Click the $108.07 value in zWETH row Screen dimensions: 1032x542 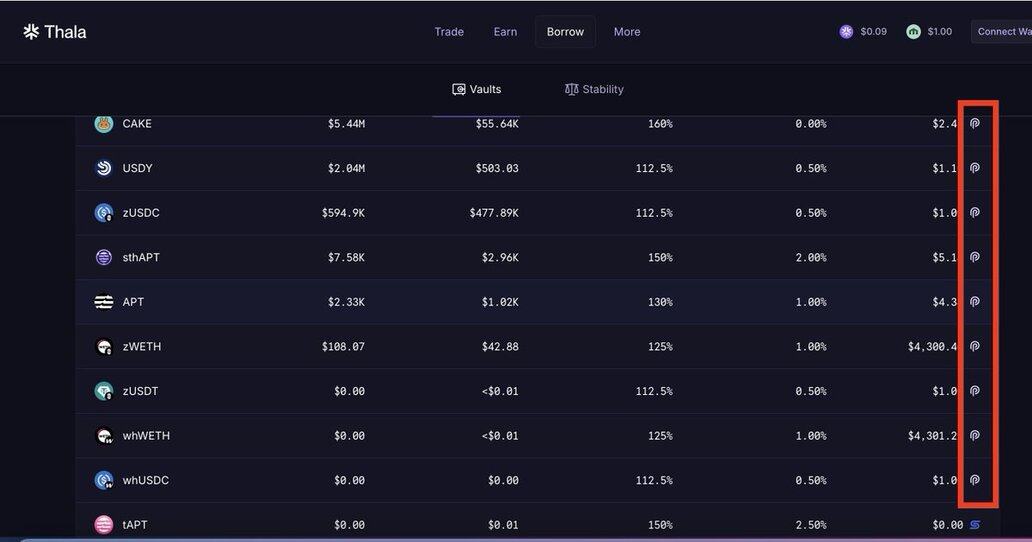(x=343, y=347)
